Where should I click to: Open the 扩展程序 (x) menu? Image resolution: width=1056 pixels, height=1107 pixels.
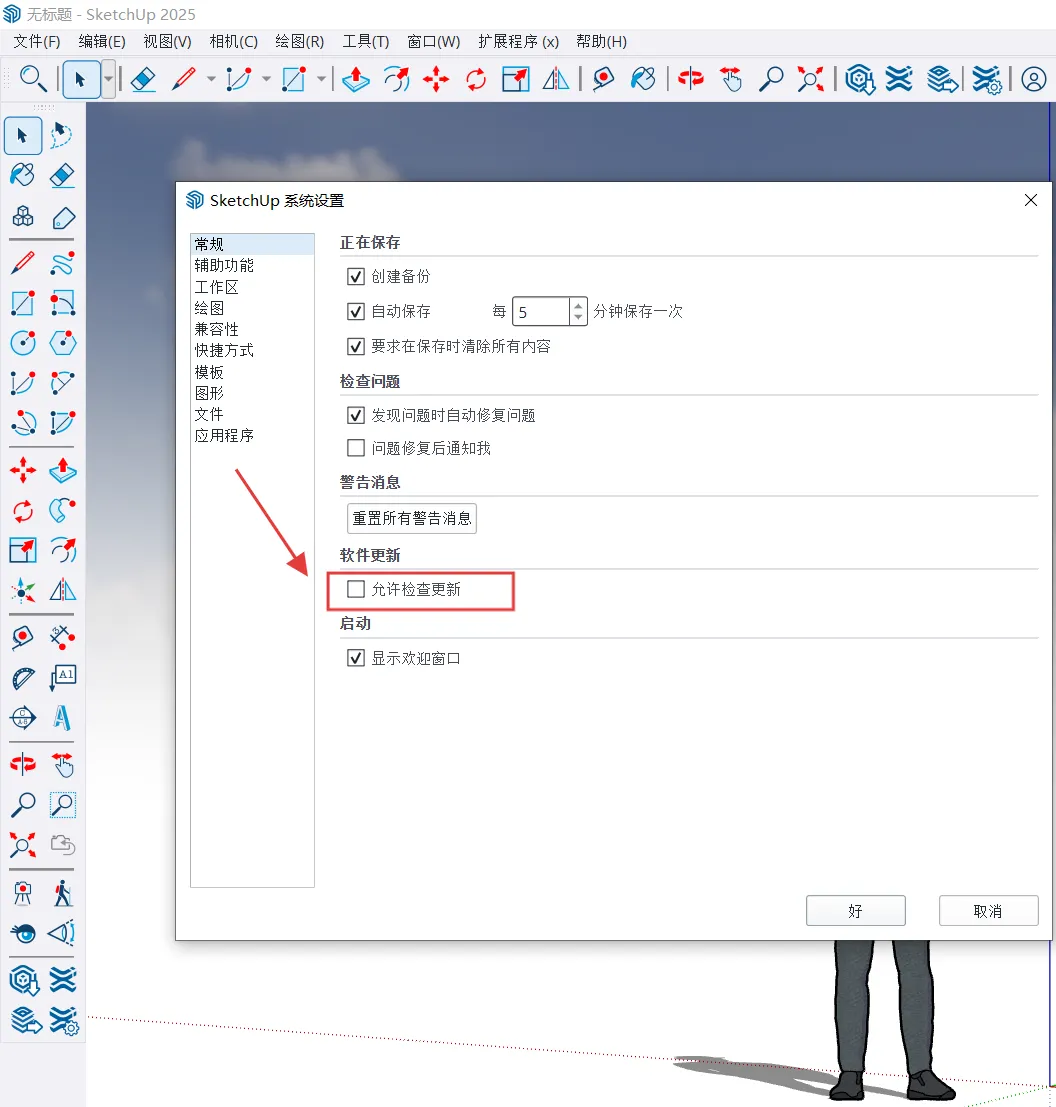[x=518, y=42]
